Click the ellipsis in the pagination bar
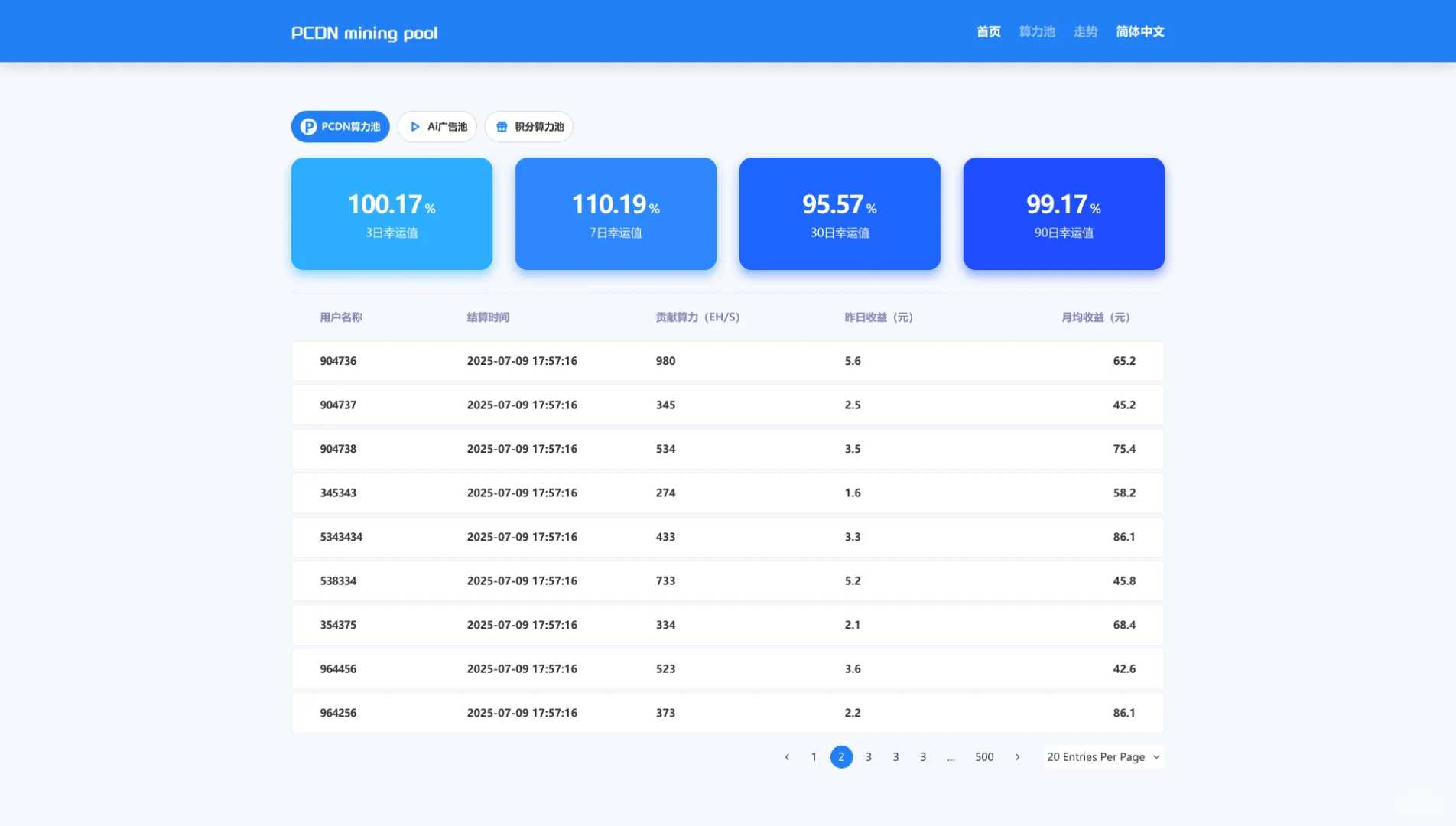The width and height of the screenshot is (1456, 826). (x=951, y=756)
